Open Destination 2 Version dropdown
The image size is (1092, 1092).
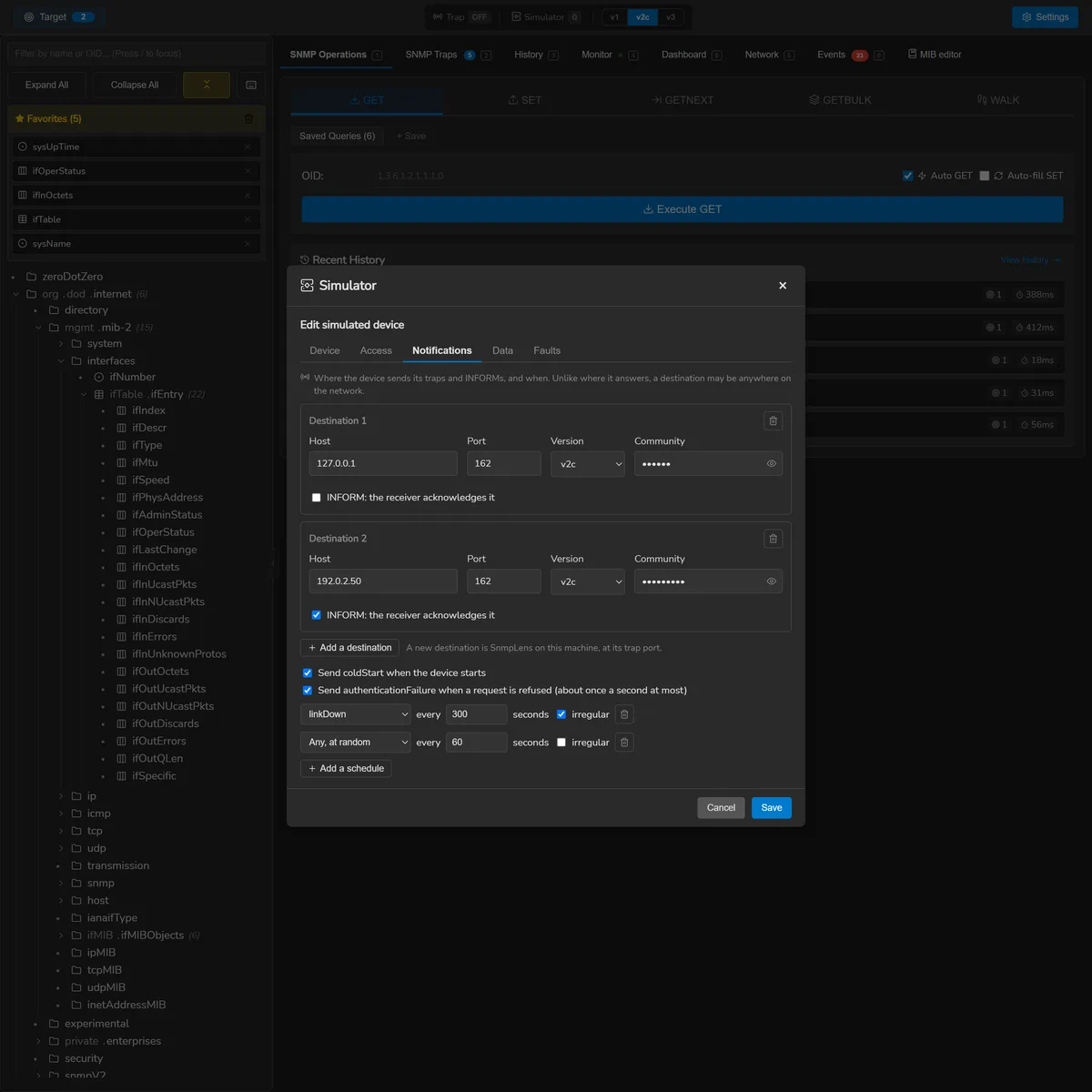point(588,581)
